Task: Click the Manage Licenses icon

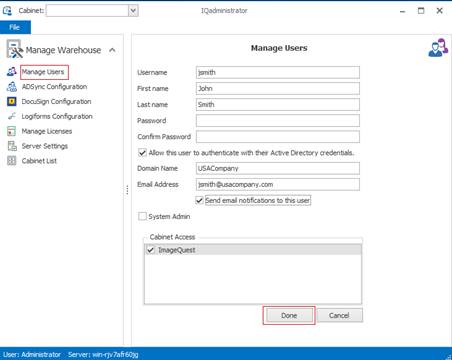Action: pos(12,131)
